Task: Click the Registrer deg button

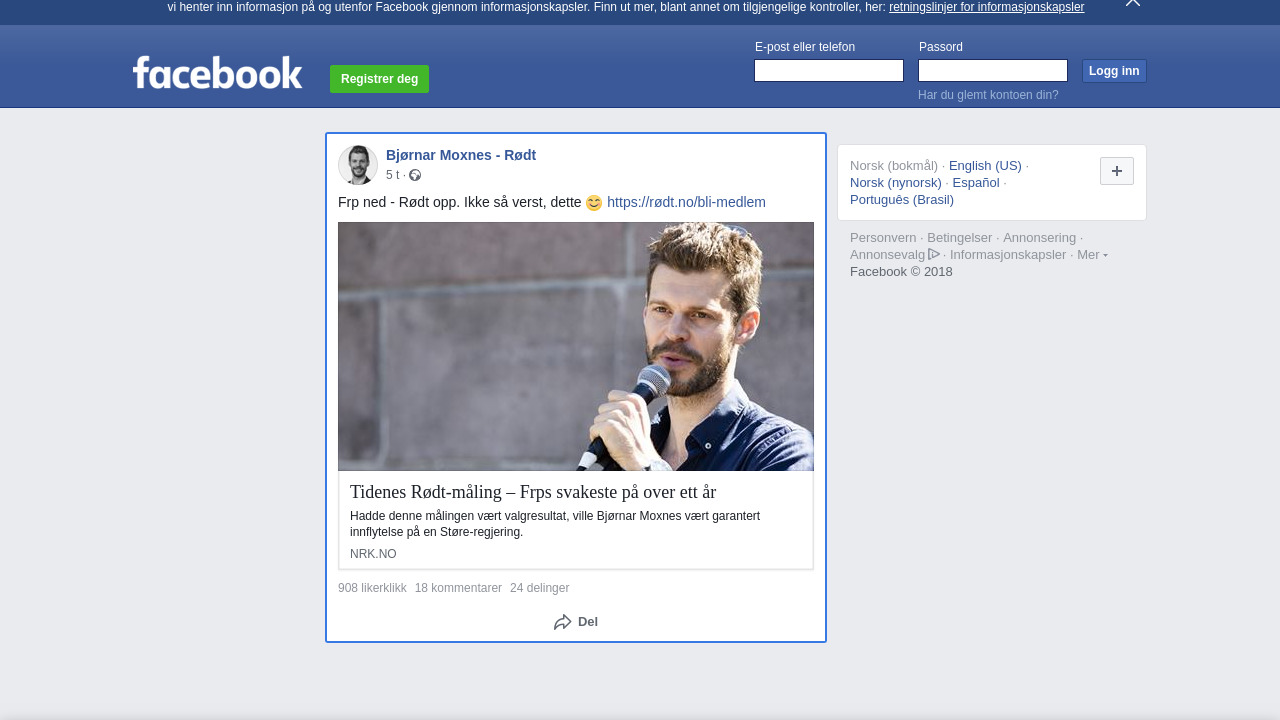Action: pyautogui.click(x=379, y=79)
